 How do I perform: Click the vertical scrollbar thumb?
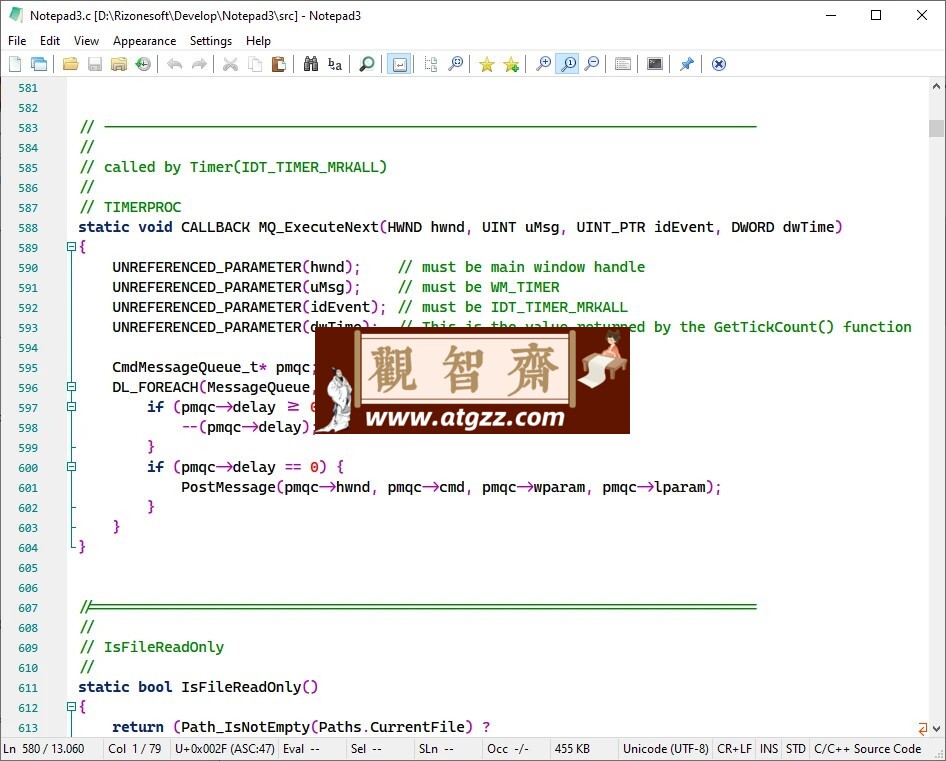(936, 128)
